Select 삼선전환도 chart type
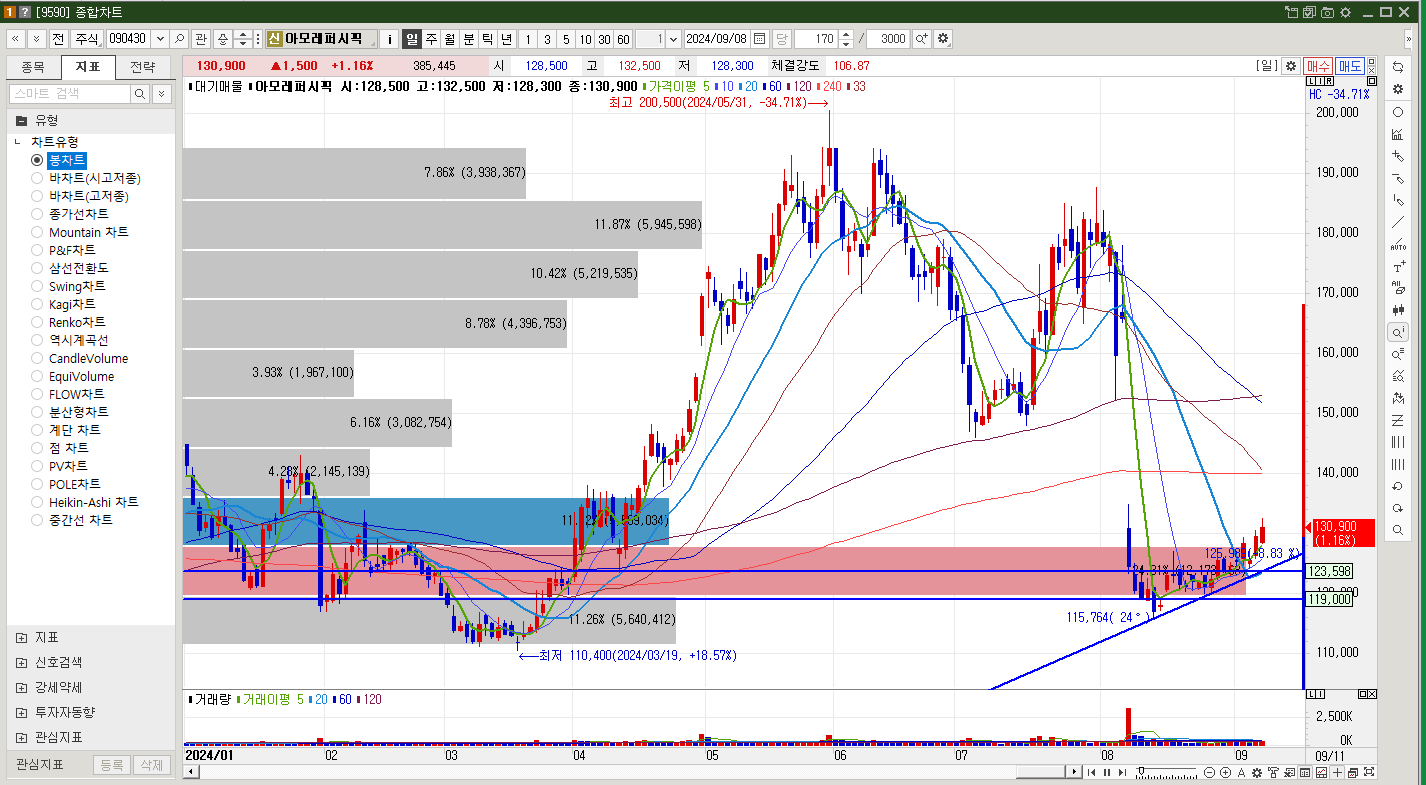Viewport: 1426px width, 785px height. tap(38, 268)
